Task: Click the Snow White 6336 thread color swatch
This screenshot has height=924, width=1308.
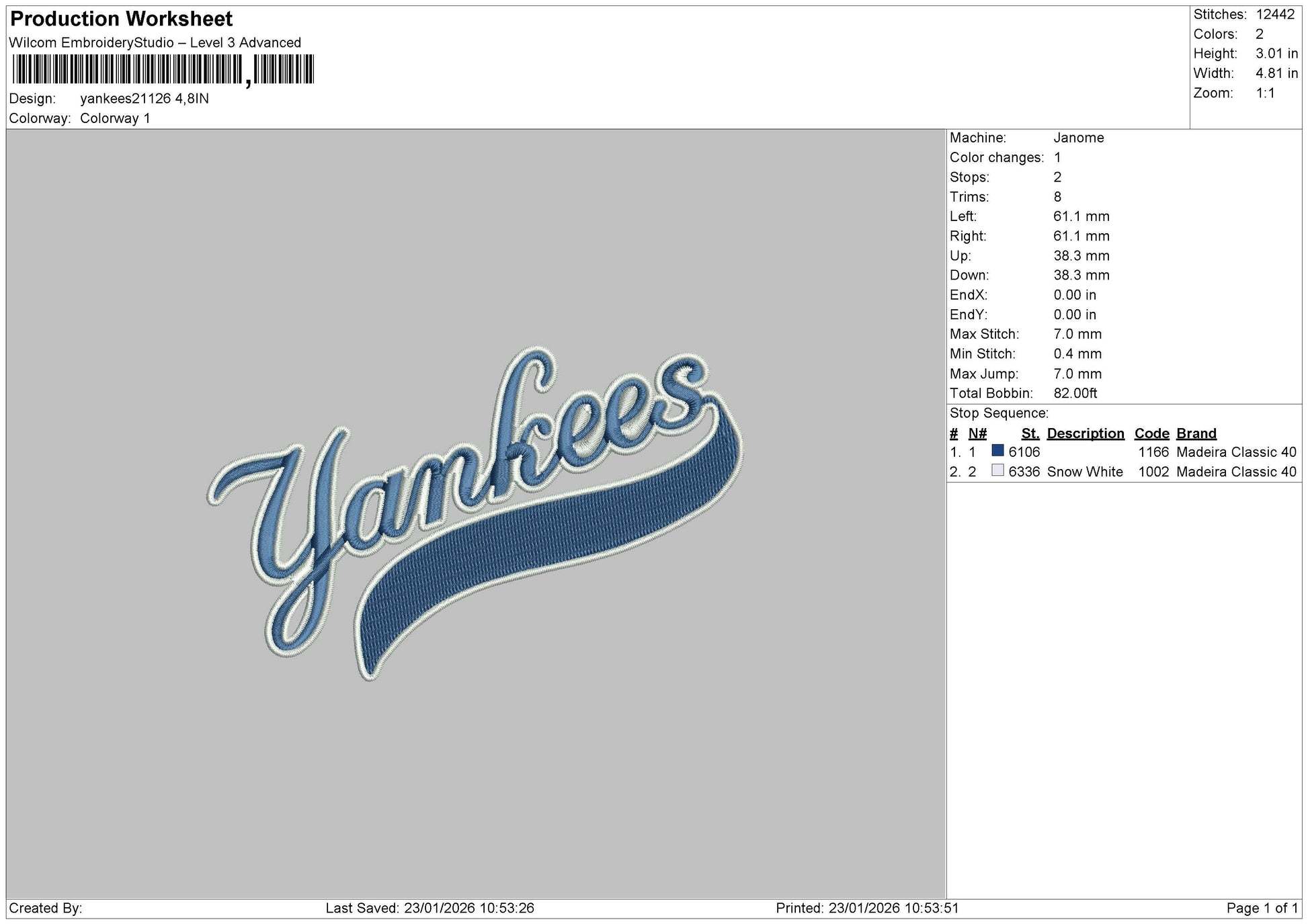Action: (x=997, y=470)
